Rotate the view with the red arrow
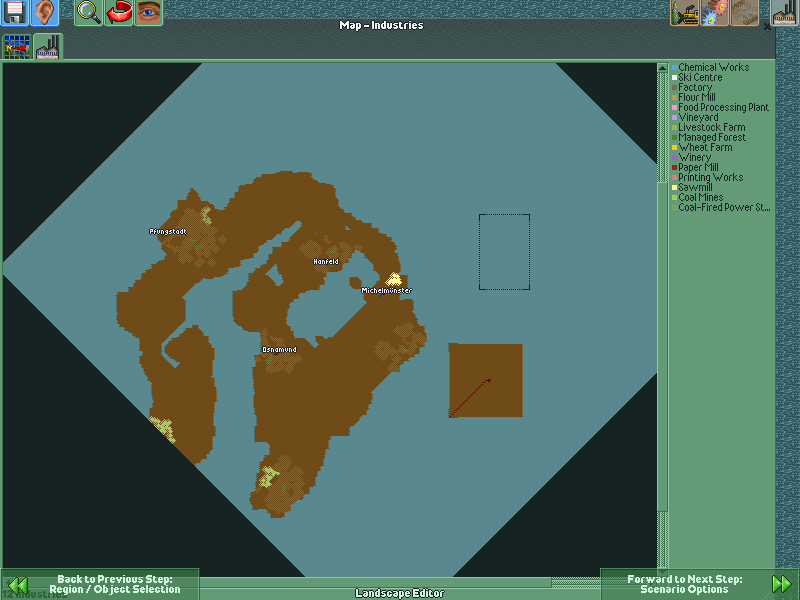Image resolution: width=800 pixels, height=600 pixels. click(x=119, y=12)
